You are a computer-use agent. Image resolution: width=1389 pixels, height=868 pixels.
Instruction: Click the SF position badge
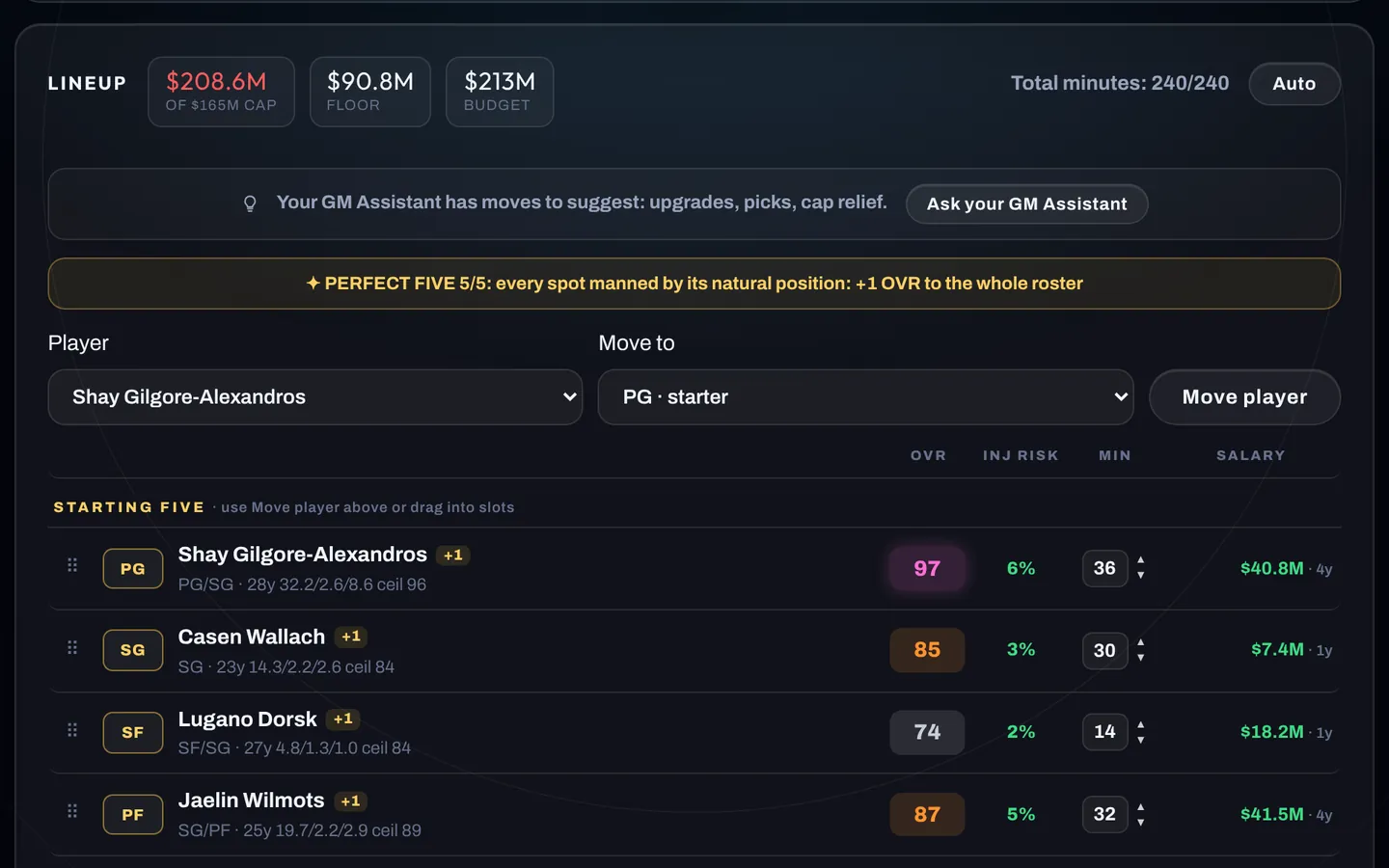click(x=133, y=733)
